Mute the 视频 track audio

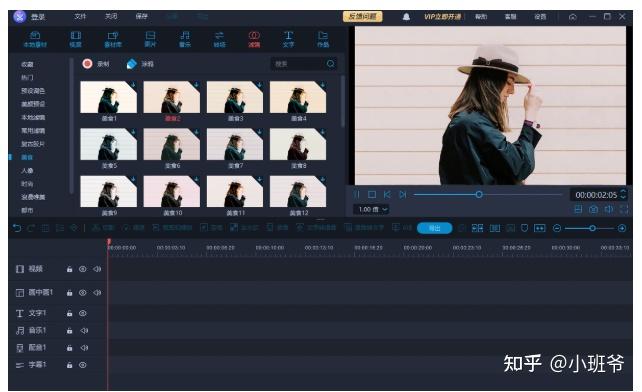point(97,269)
